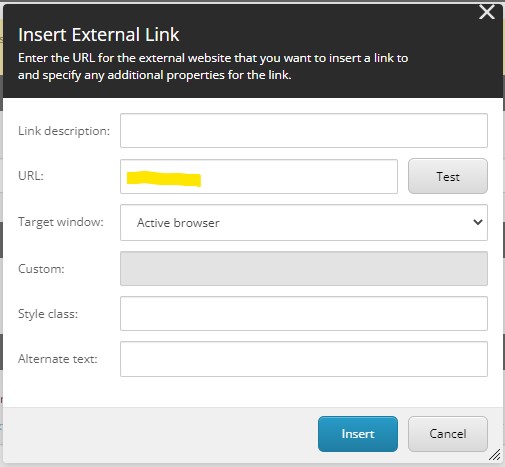Focus the Link description text field
The image size is (505, 467).
point(304,130)
